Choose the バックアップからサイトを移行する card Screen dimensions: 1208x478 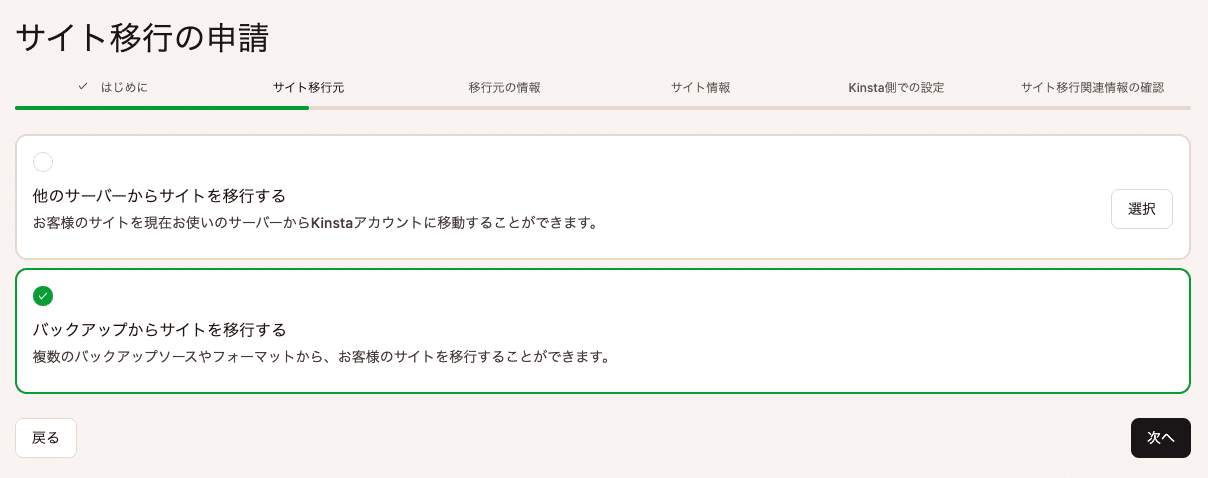click(x=603, y=331)
